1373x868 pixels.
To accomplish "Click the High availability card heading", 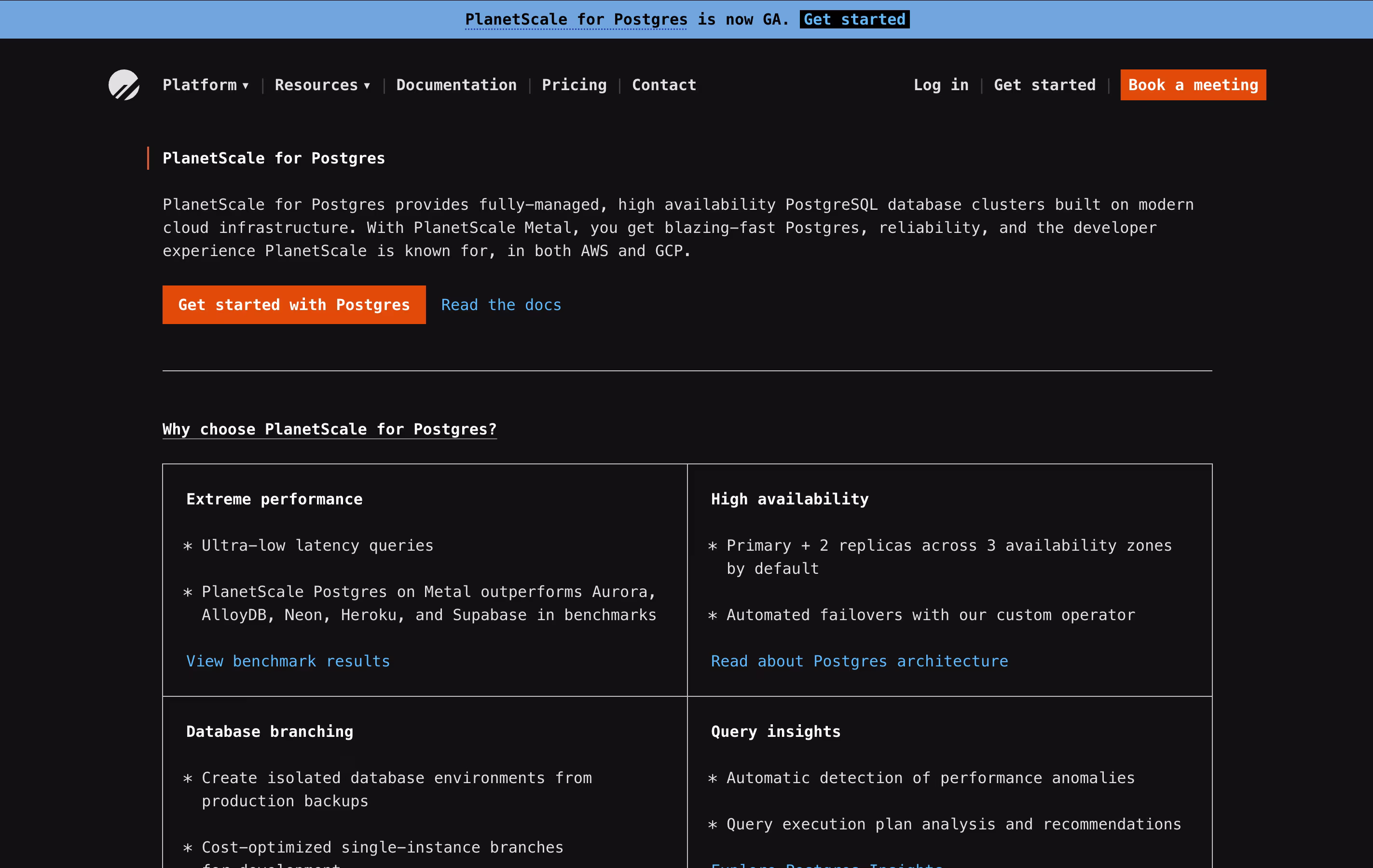I will click(790, 499).
